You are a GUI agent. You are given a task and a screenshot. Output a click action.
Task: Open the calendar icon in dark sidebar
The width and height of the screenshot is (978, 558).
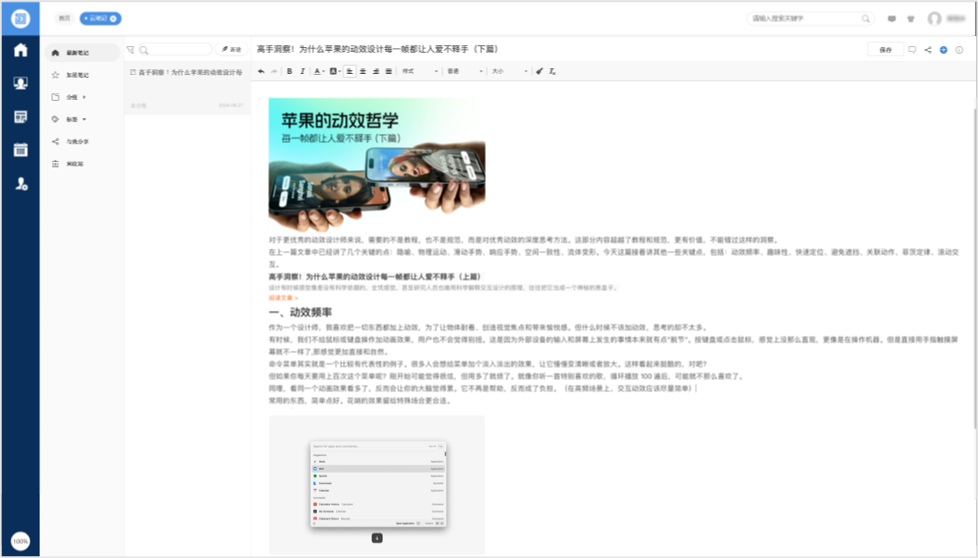(20, 150)
